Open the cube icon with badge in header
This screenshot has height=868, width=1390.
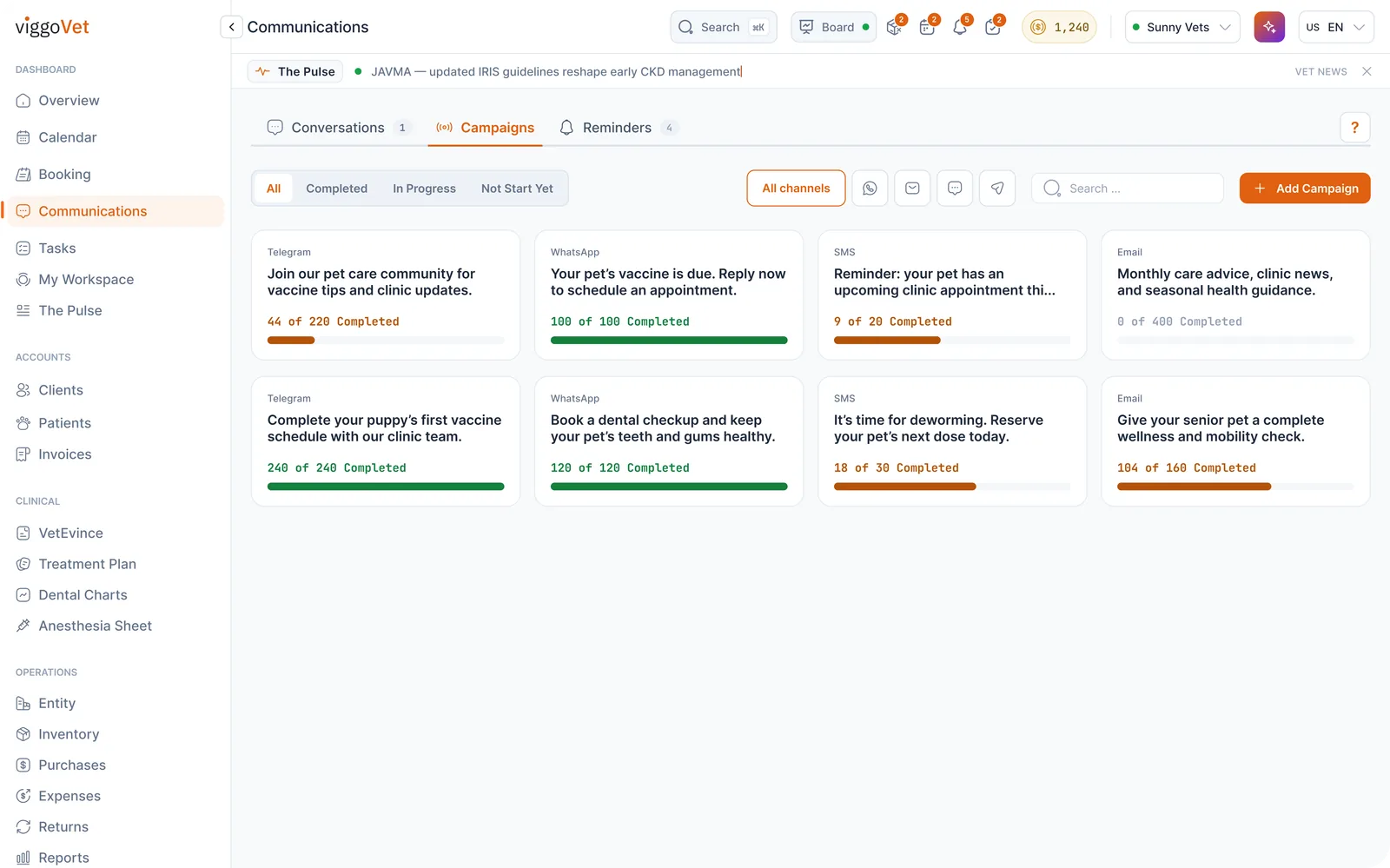[895, 27]
